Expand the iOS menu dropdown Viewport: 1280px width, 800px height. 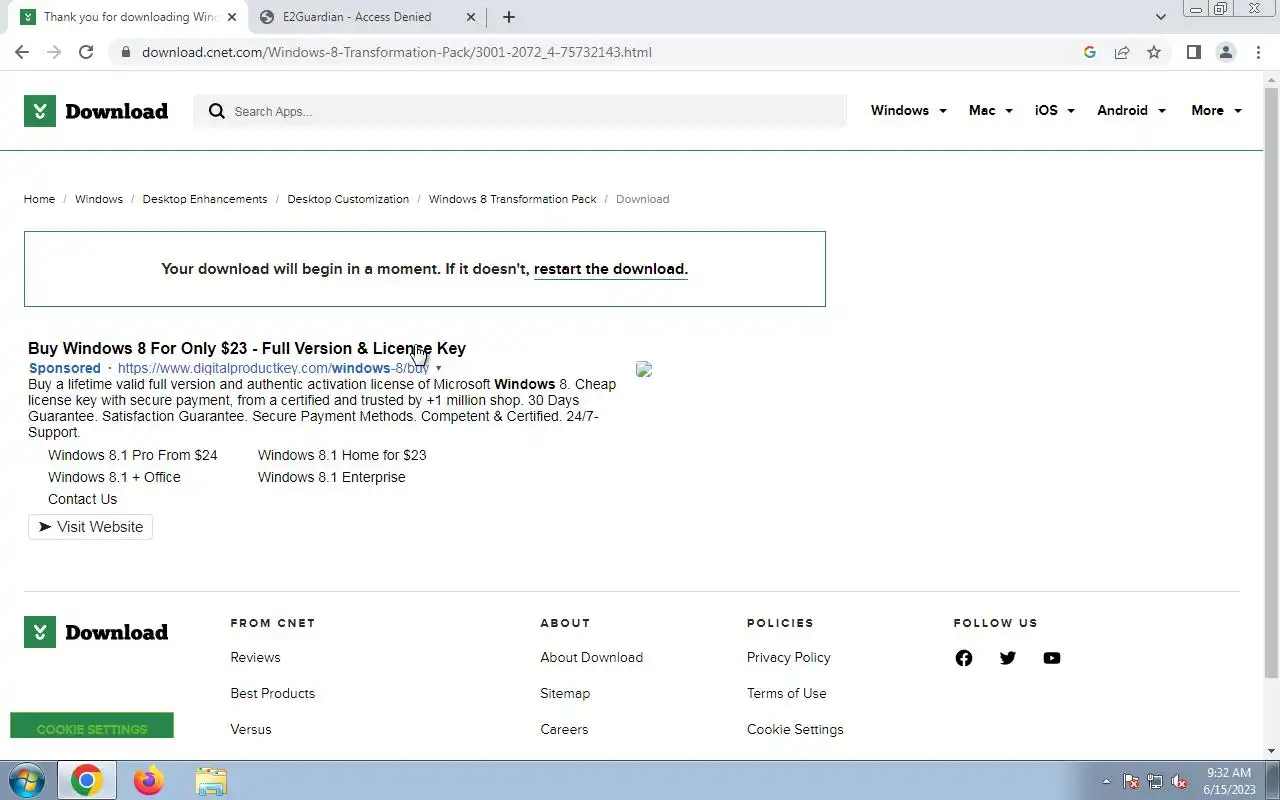1054,111
